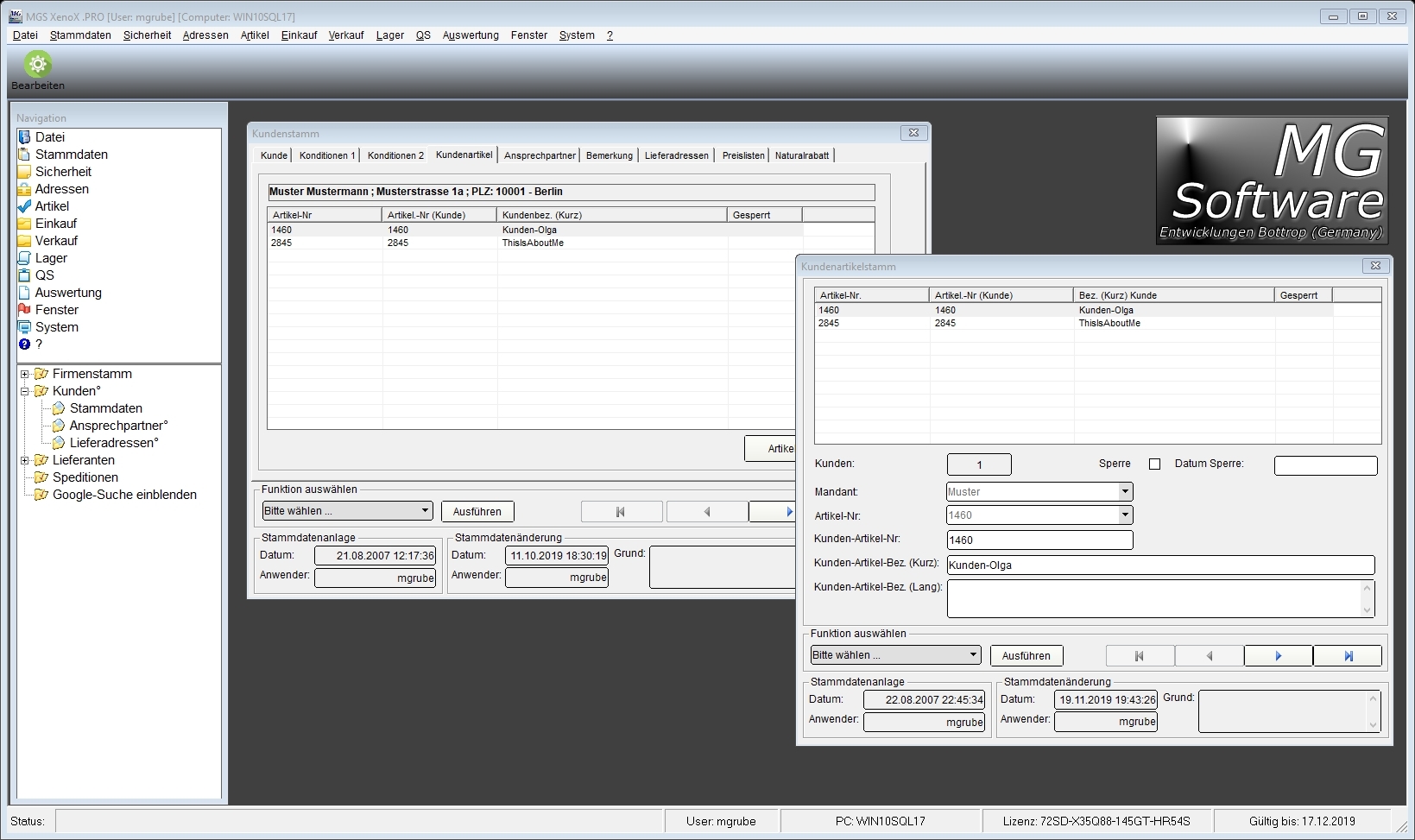Image resolution: width=1415 pixels, height=840 pixels.
Task: Open the Mandant dropdown
Action: (x=1125, y=492)
